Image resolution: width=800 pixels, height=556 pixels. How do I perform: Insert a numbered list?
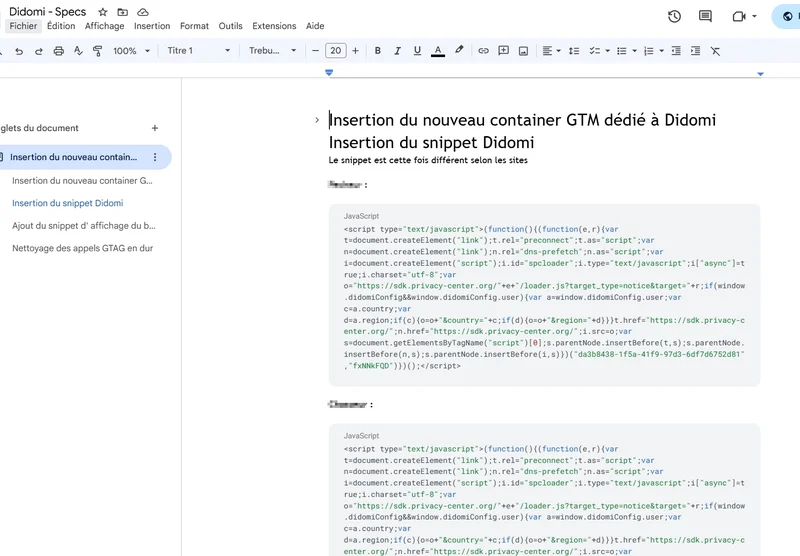click(648, 51)
